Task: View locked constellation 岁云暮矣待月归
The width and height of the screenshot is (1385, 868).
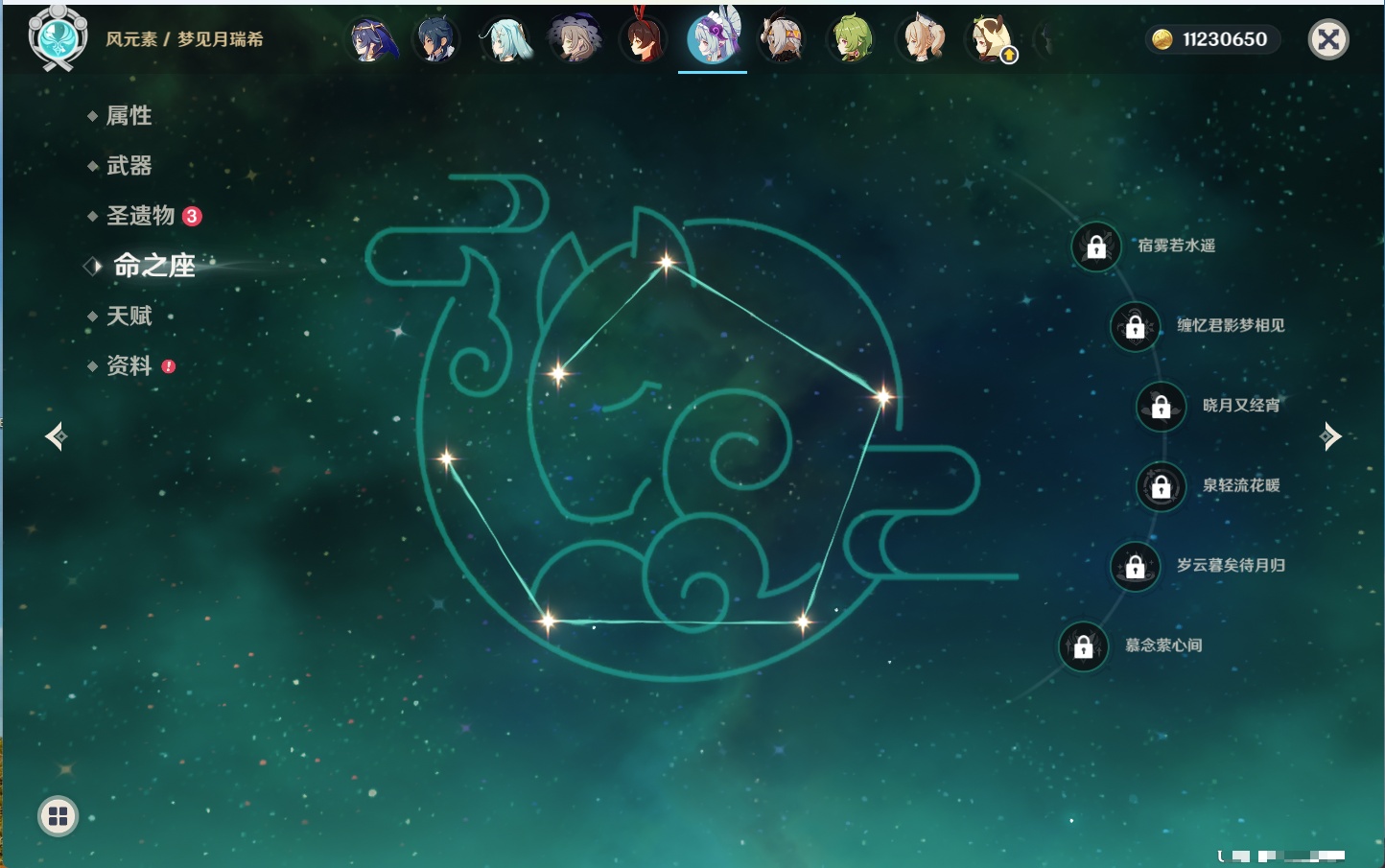Action: [1136, 566]
